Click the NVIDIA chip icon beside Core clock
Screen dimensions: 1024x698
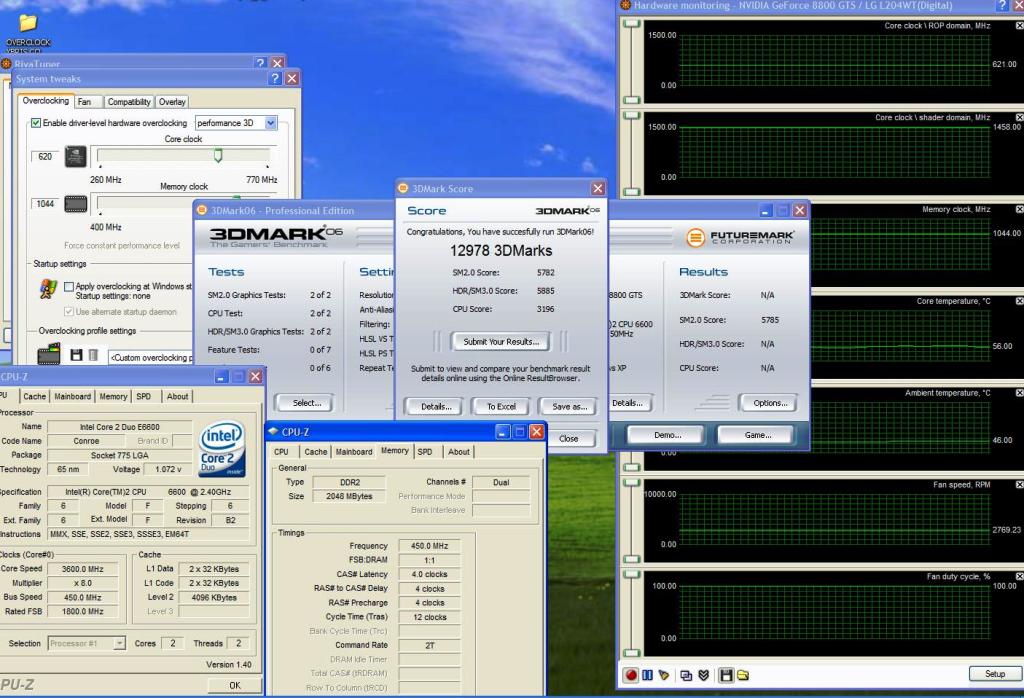coord(76,157)
